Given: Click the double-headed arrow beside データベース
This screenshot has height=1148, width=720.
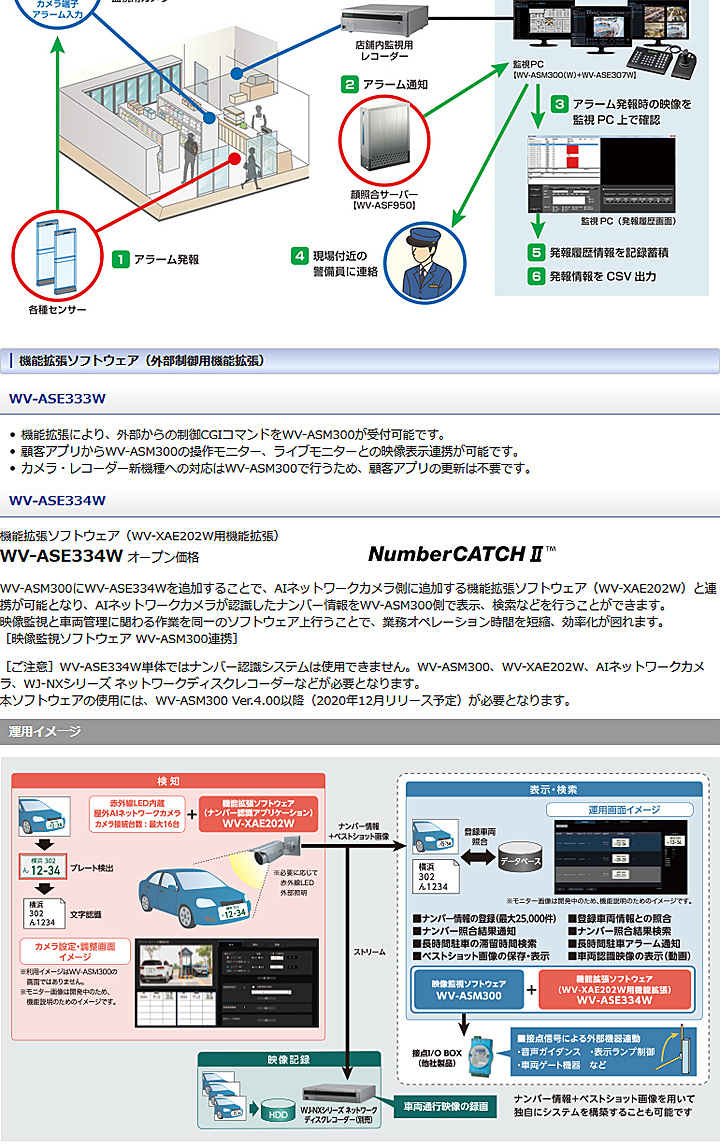Looking at the screenshot, I should coord(477,858).
